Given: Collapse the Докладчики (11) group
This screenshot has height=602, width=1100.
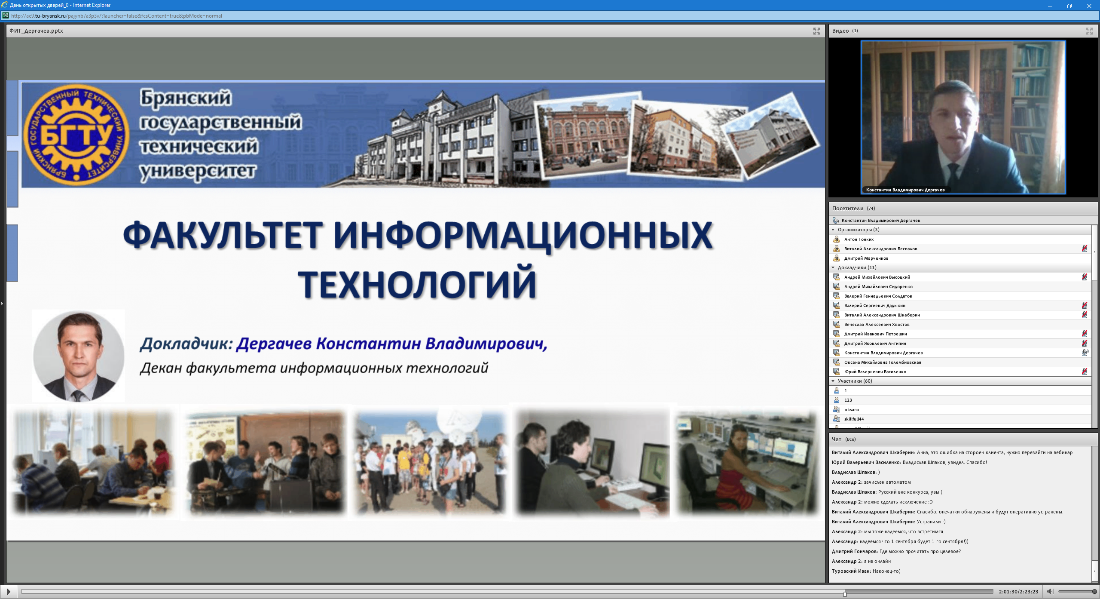Looking at the screenshot, I should [834, 267].
